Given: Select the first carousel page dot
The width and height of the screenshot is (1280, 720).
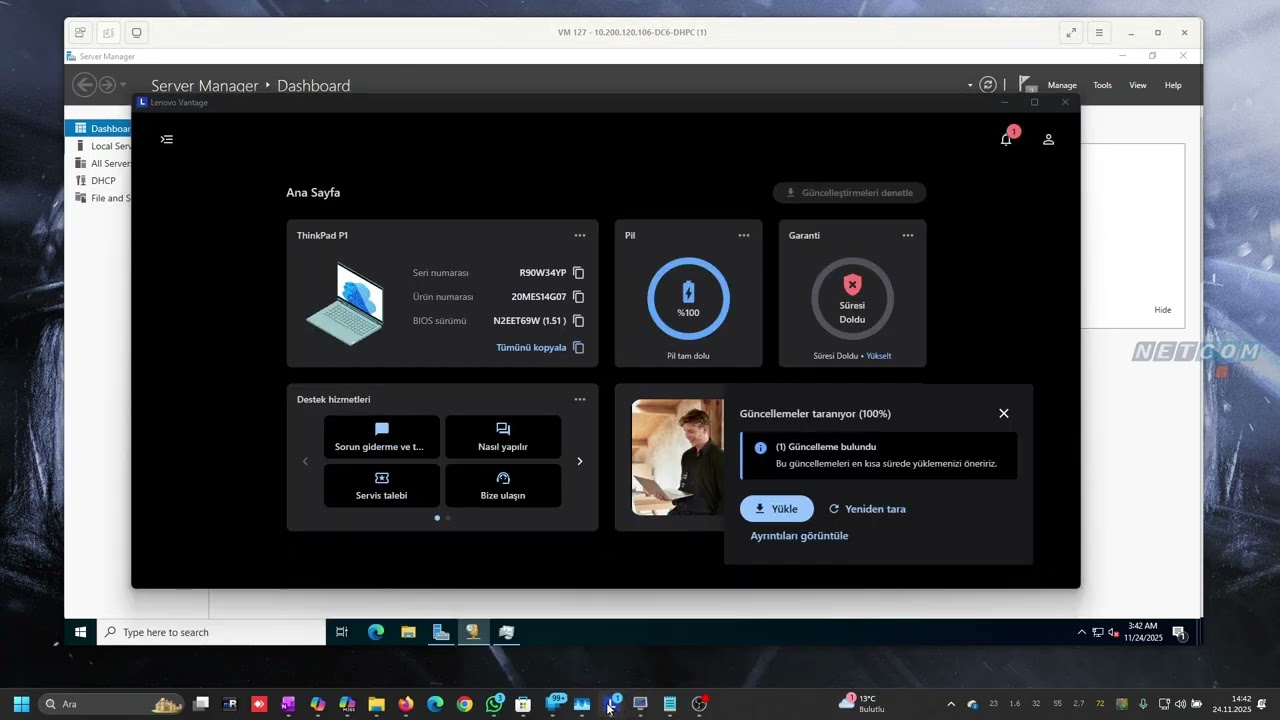Looking at the screenshot, I should pyautogui.click(x=437, y=518).
